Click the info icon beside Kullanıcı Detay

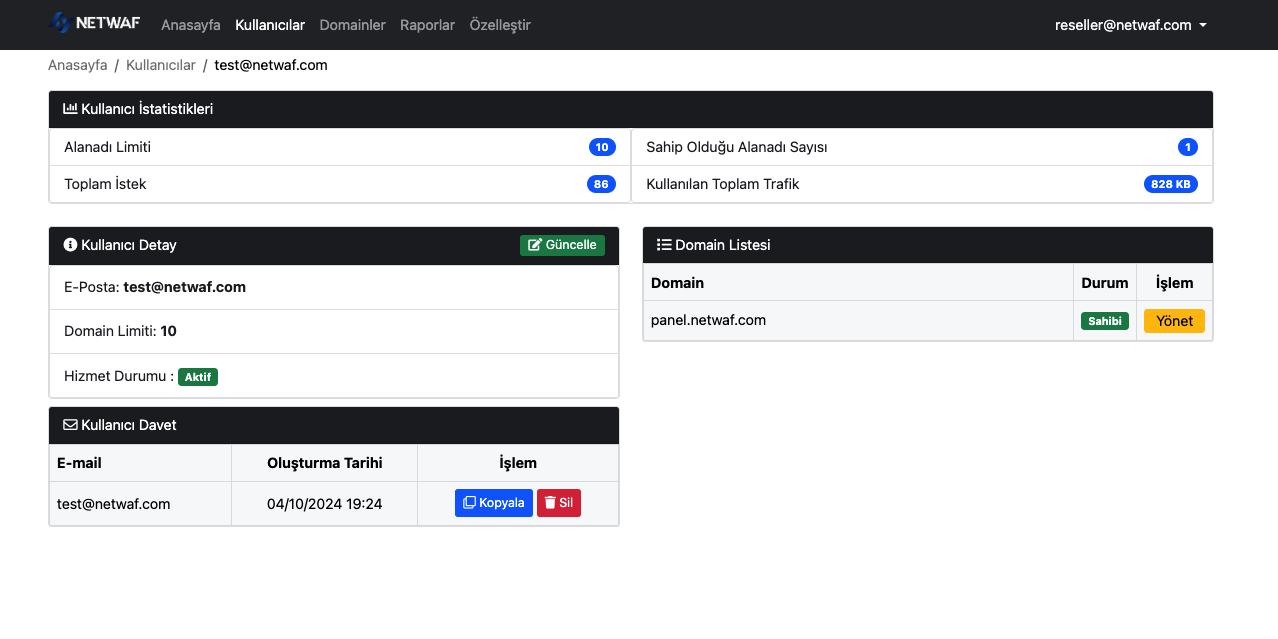point(70,245)
